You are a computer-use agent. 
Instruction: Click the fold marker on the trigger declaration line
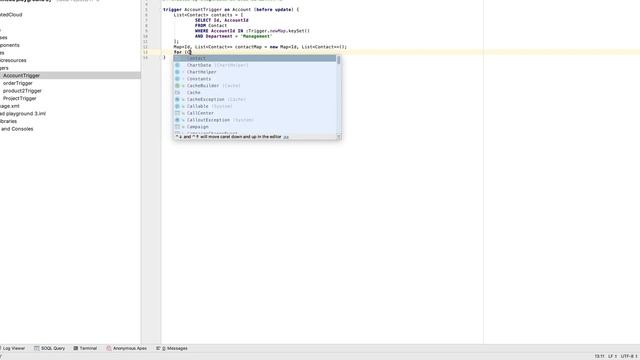pos(161,9)
